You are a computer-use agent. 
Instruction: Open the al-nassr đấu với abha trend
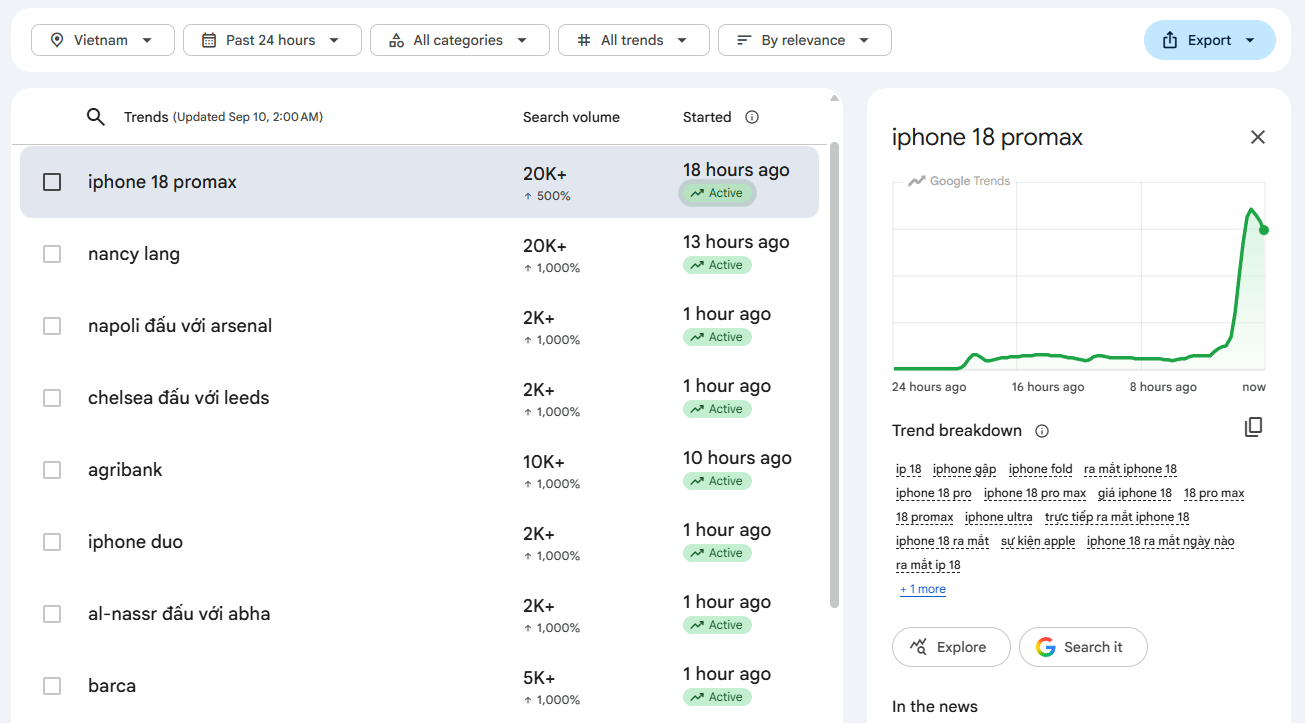pos(419,614)
